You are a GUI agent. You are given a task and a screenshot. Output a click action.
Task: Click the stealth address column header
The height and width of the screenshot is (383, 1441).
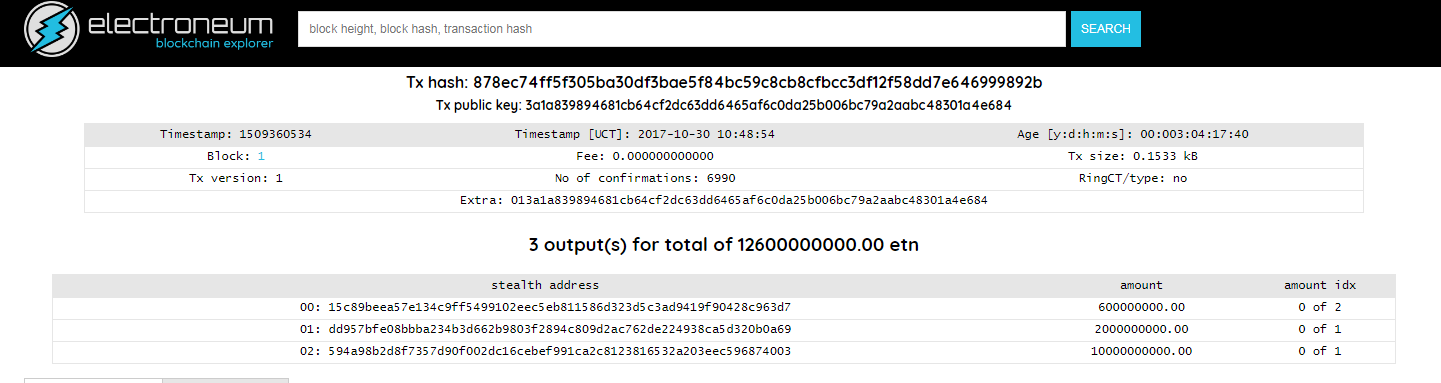coord(545,285)
